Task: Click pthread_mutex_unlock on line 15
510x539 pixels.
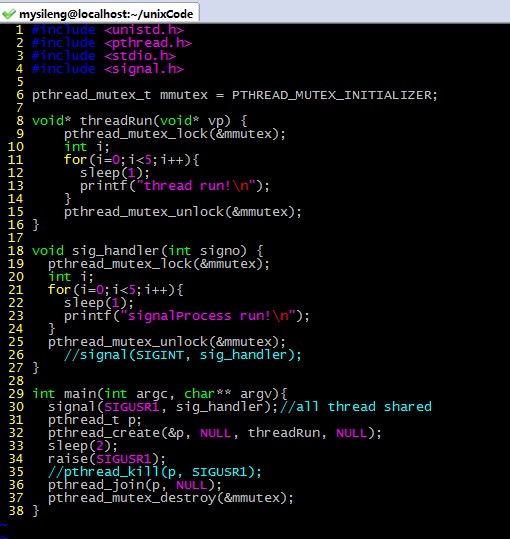Action: [x=144, y=212]
